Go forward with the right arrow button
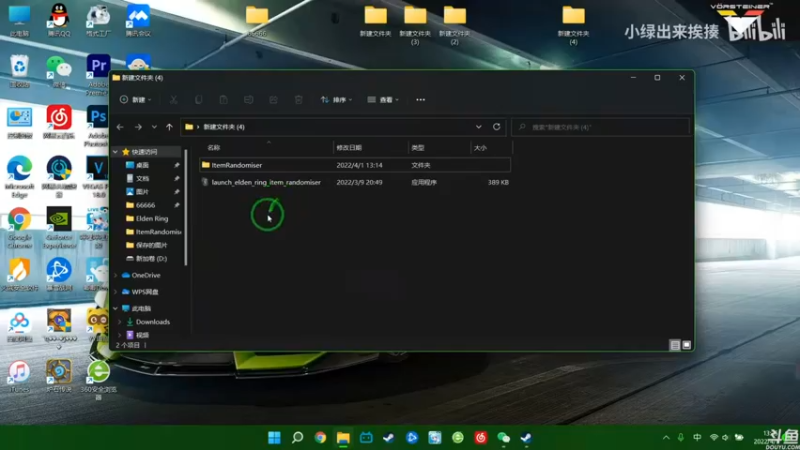This screenshot has height=450, width=800. (x=138, y=127)
